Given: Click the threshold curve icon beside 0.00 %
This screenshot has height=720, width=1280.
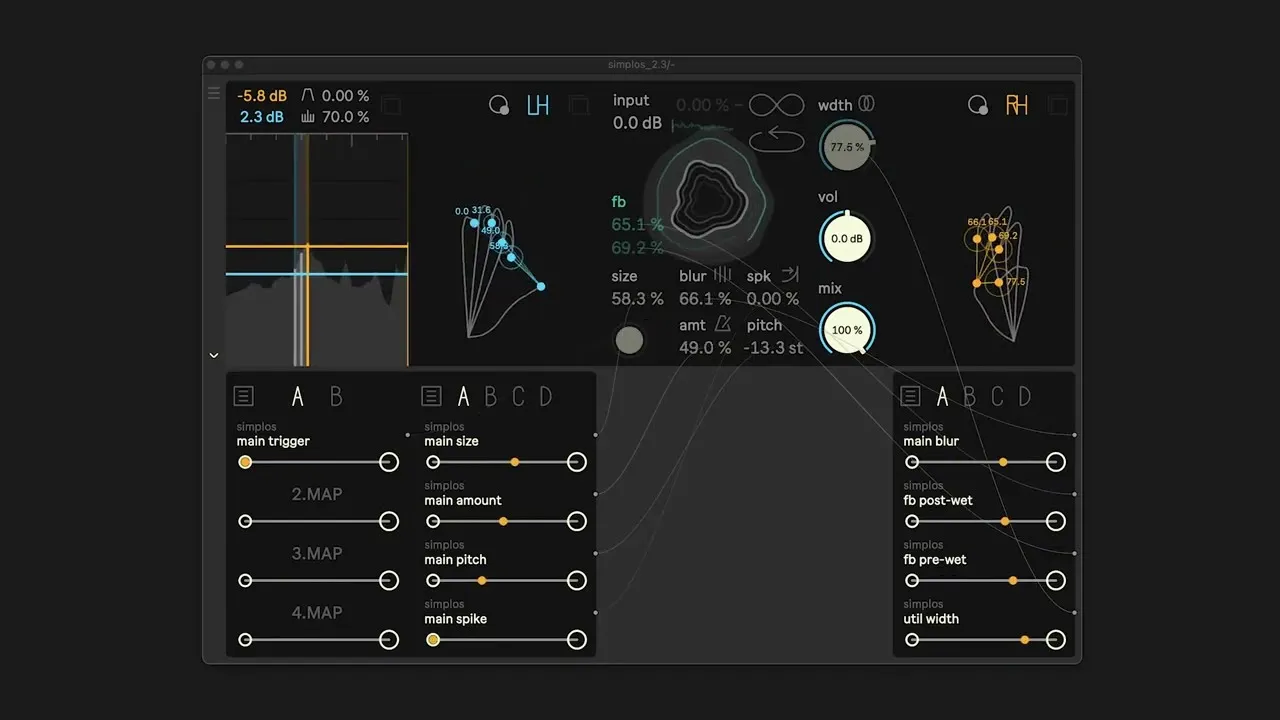Looking at the screenshot, I should (x=308, y=95).
